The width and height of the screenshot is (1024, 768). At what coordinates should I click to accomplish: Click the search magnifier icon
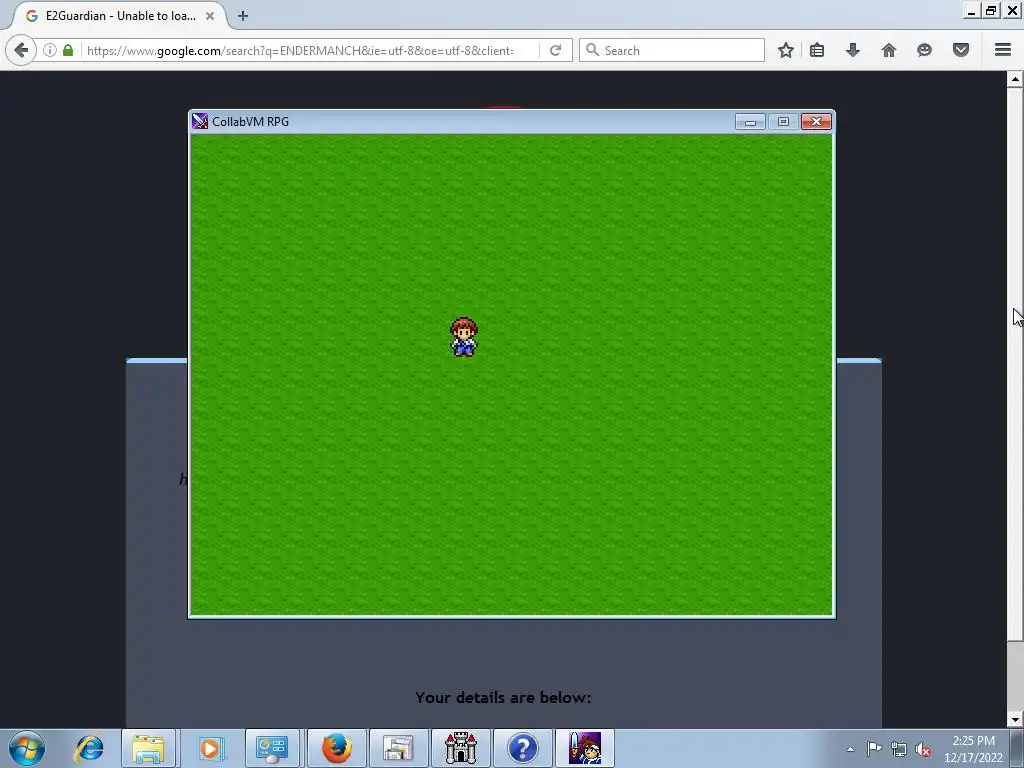(592, 50)
